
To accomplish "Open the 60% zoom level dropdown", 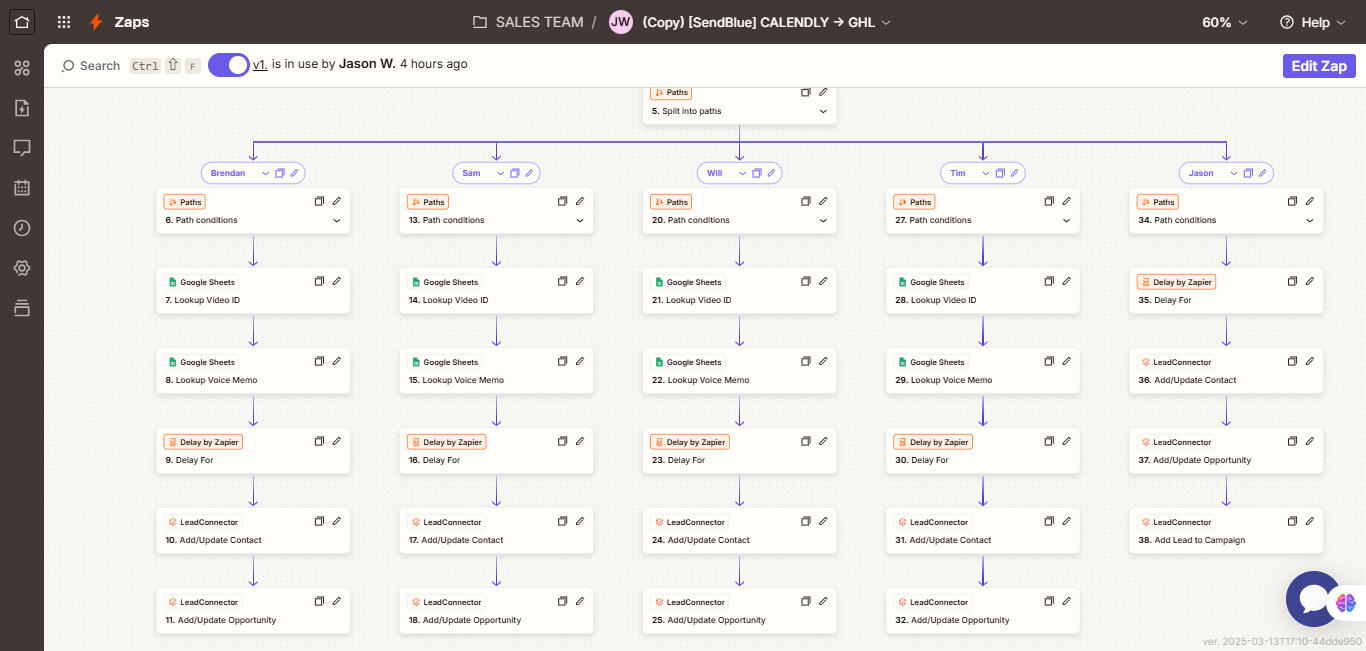I will click(x=1225, y=22).
